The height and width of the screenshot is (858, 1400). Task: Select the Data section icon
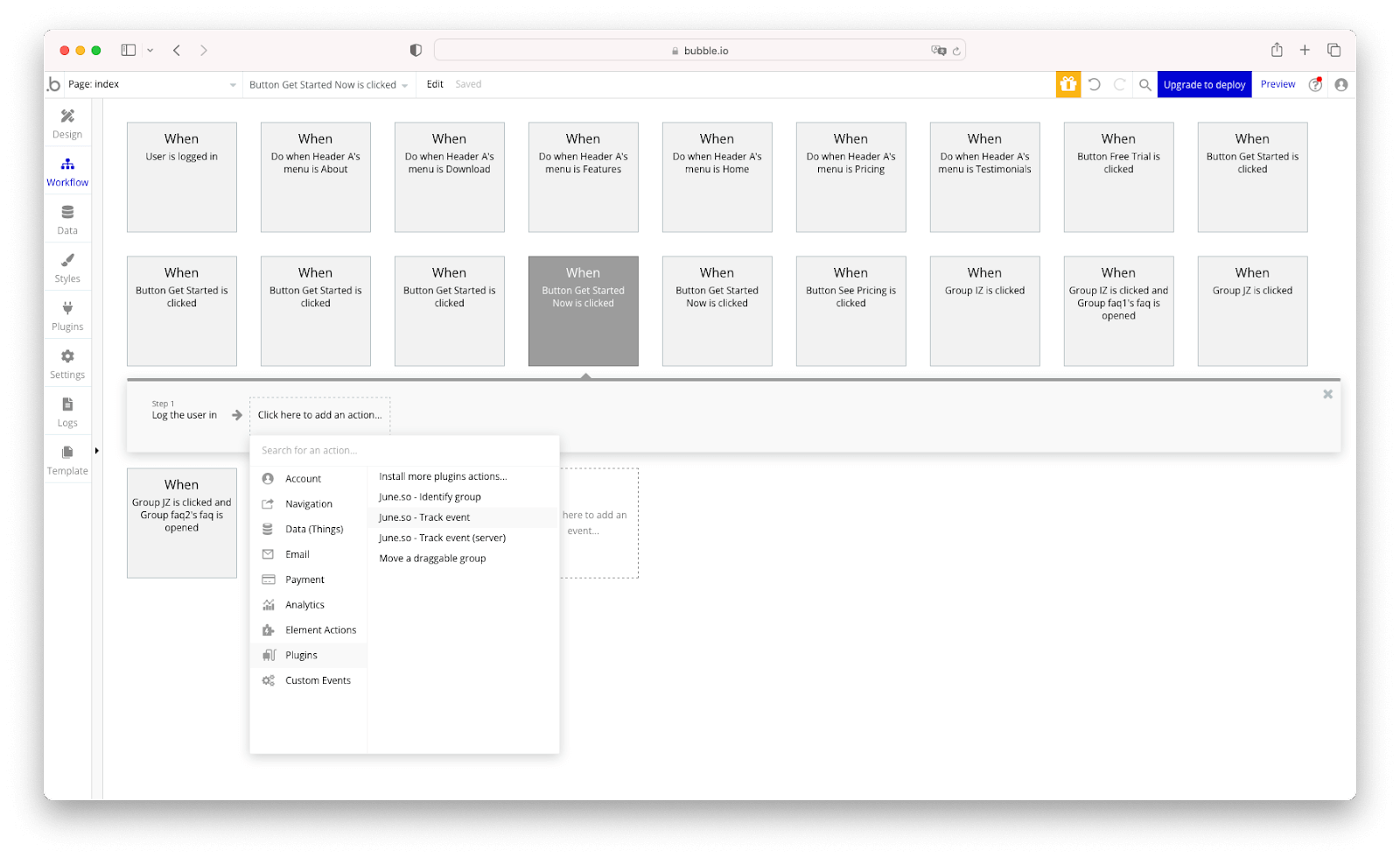tap(66, 218)
